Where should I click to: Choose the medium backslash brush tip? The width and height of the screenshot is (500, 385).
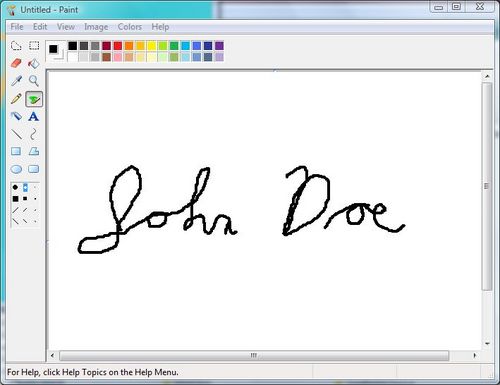coord(25,221)
